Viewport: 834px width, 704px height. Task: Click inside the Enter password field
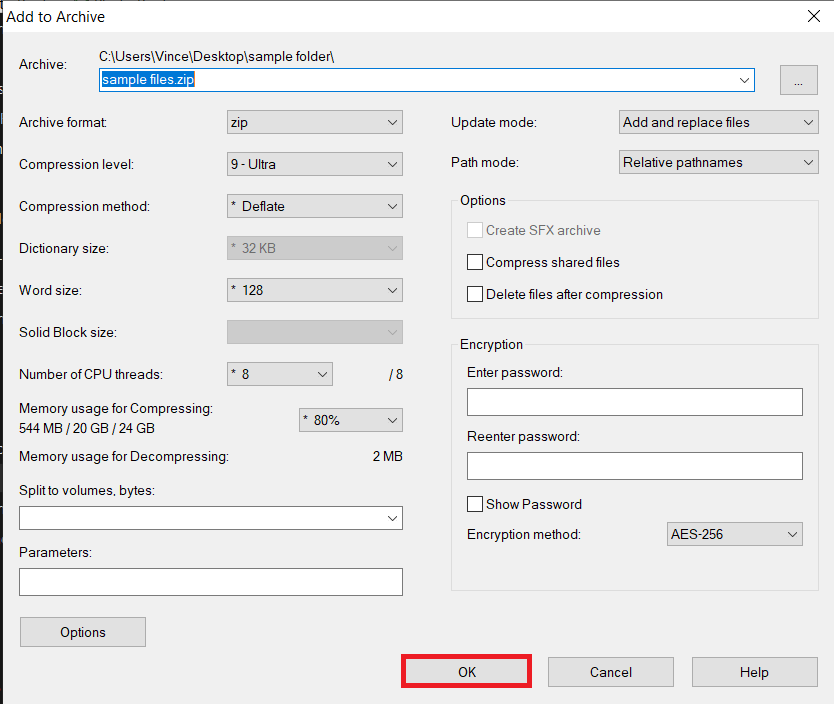coord(634,401)
